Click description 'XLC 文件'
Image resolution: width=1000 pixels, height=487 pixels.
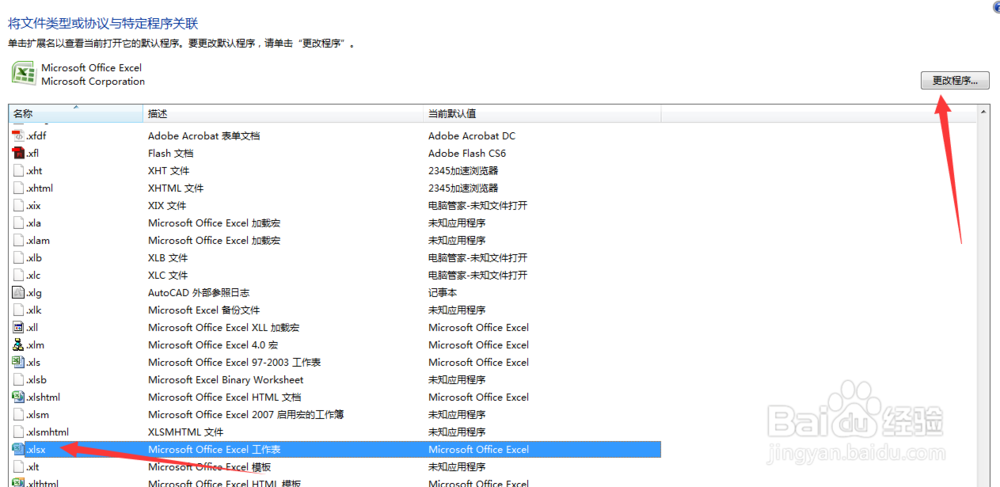coord(168,275)
